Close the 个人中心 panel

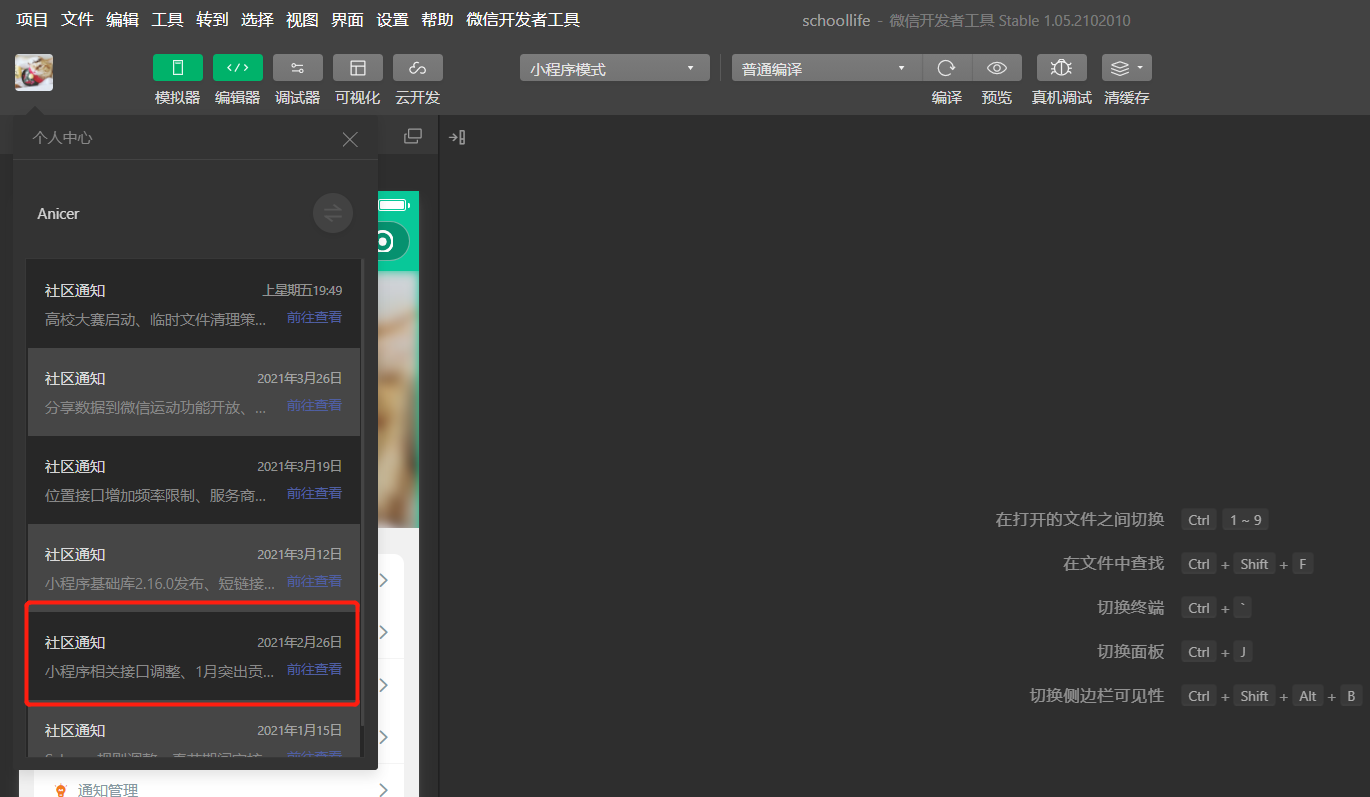point(350,139)
